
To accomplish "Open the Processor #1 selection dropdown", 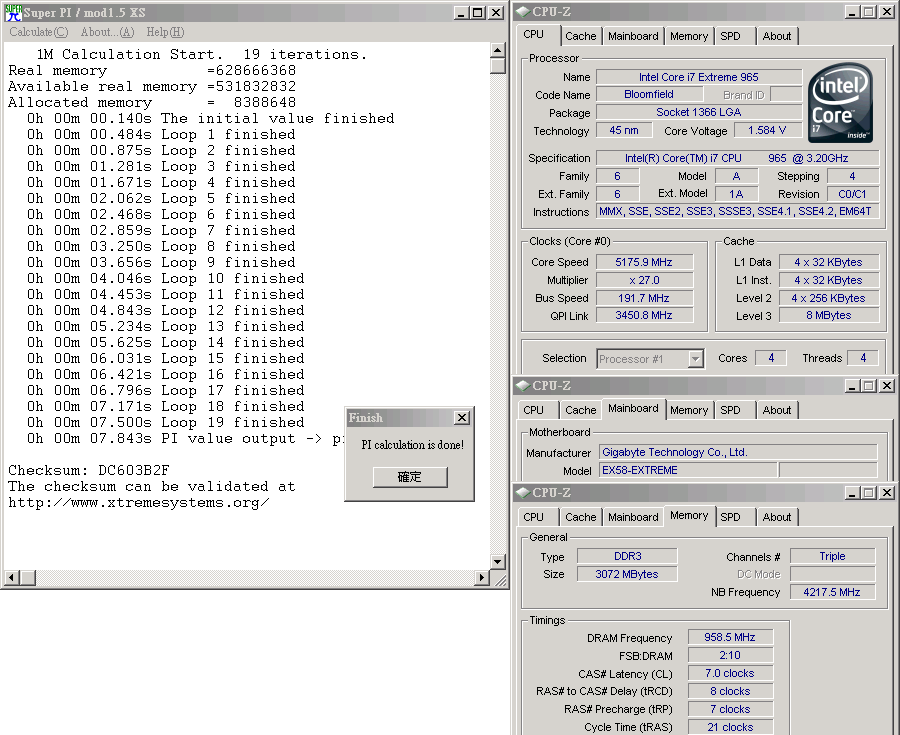I will tap(696, 359).
